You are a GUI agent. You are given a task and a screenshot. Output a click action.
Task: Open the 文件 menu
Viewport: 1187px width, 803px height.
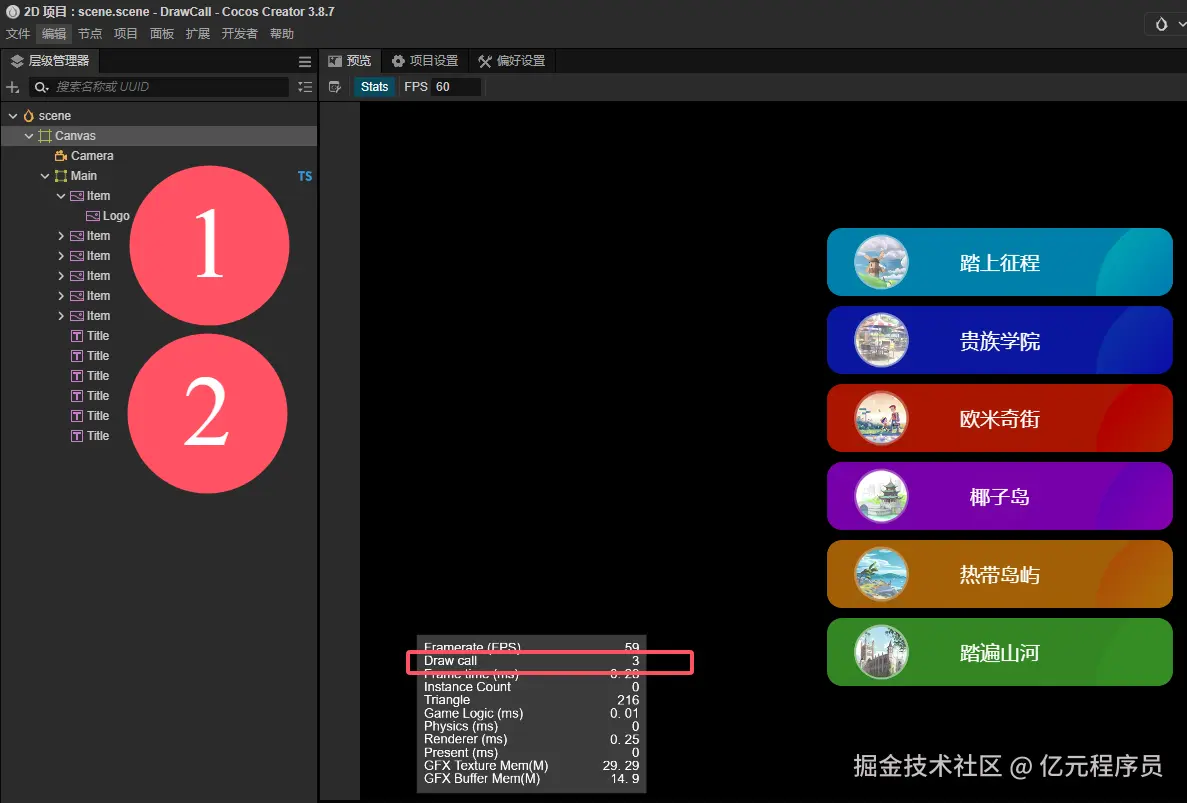click(18, 33)
